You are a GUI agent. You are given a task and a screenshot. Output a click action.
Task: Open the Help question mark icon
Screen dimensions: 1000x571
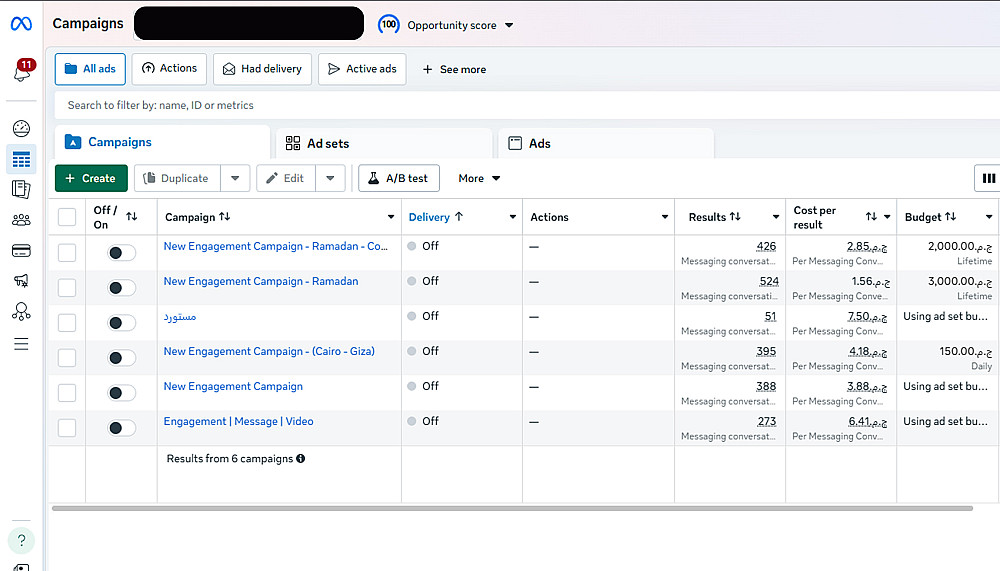pos(21,540)
